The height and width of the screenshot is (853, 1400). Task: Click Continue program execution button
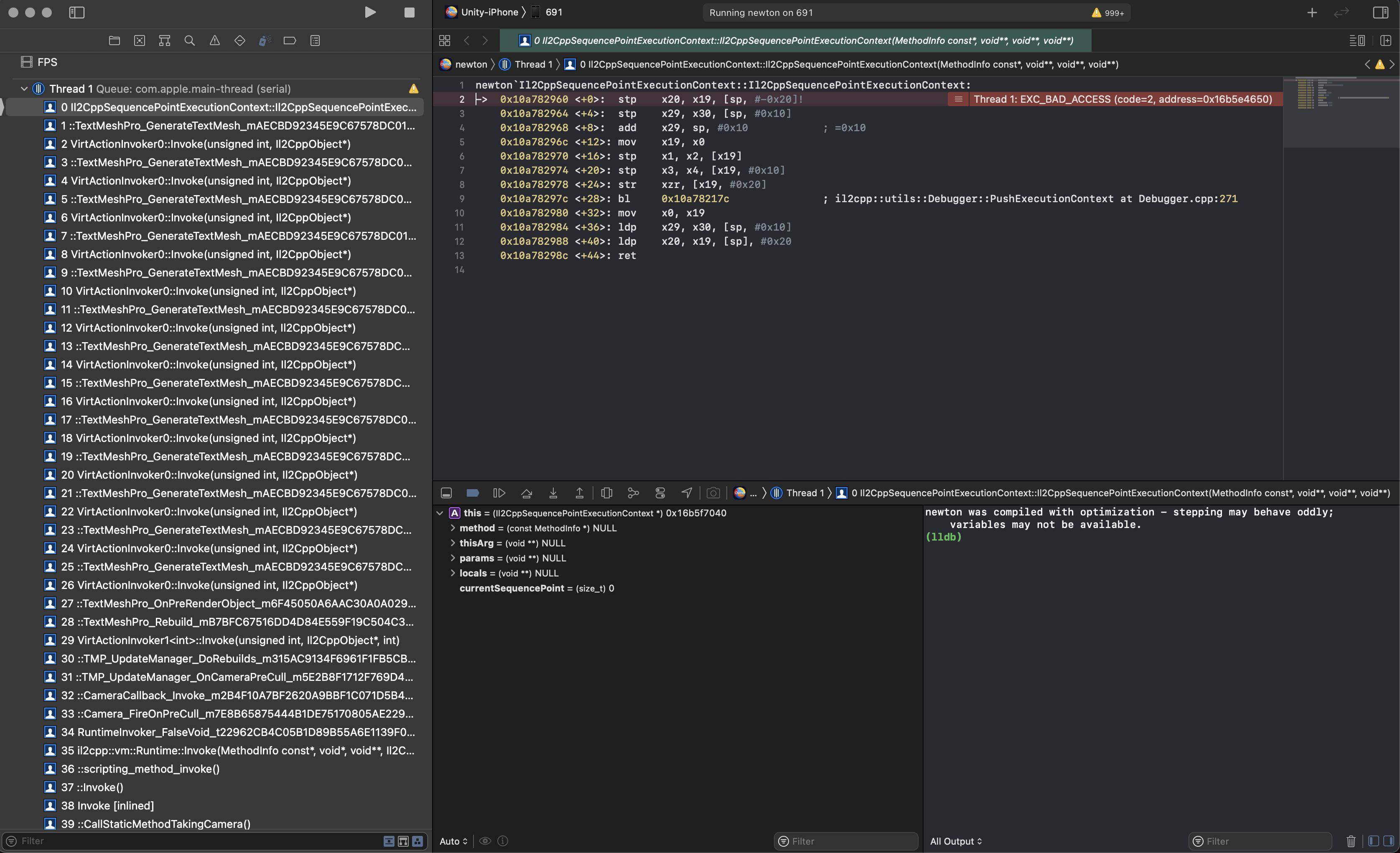pos(499,493)
